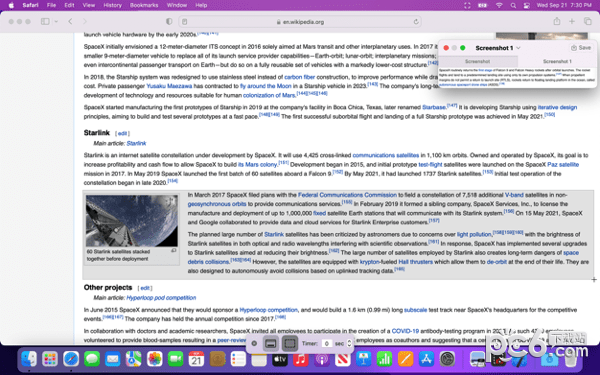
Task: Open the Apple menu
Action: (11, 5)
